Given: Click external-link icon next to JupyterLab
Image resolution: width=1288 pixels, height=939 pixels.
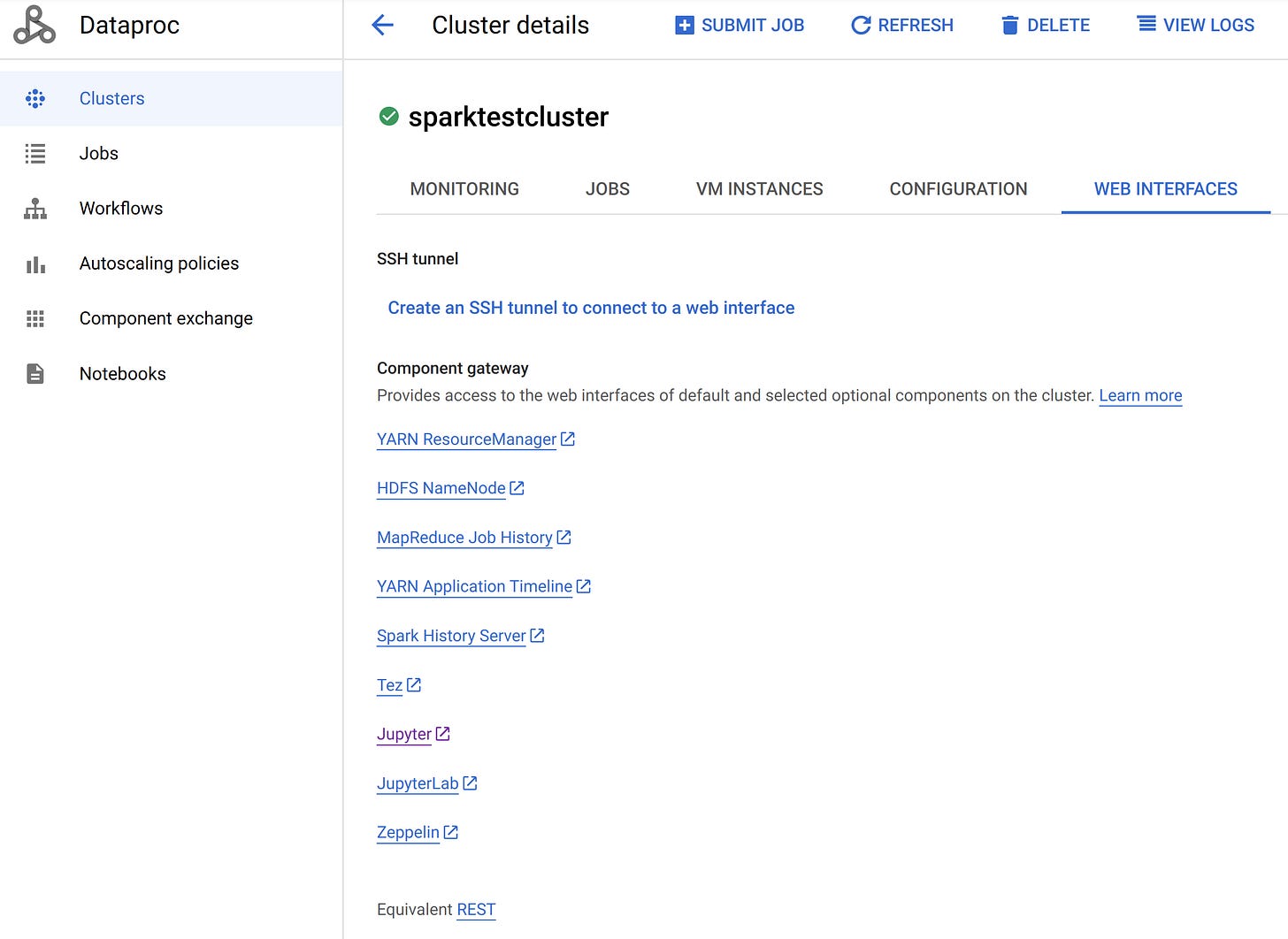Looking at the screenshot, I should [x=471, y=782].
